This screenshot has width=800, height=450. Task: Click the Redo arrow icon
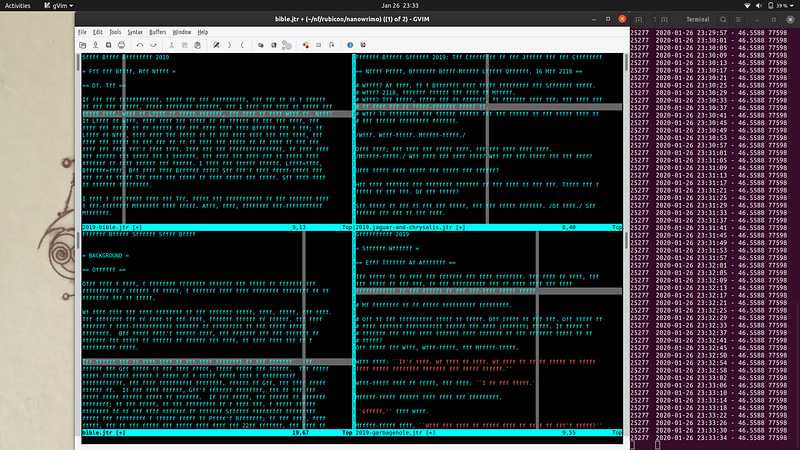click(155, 45)
